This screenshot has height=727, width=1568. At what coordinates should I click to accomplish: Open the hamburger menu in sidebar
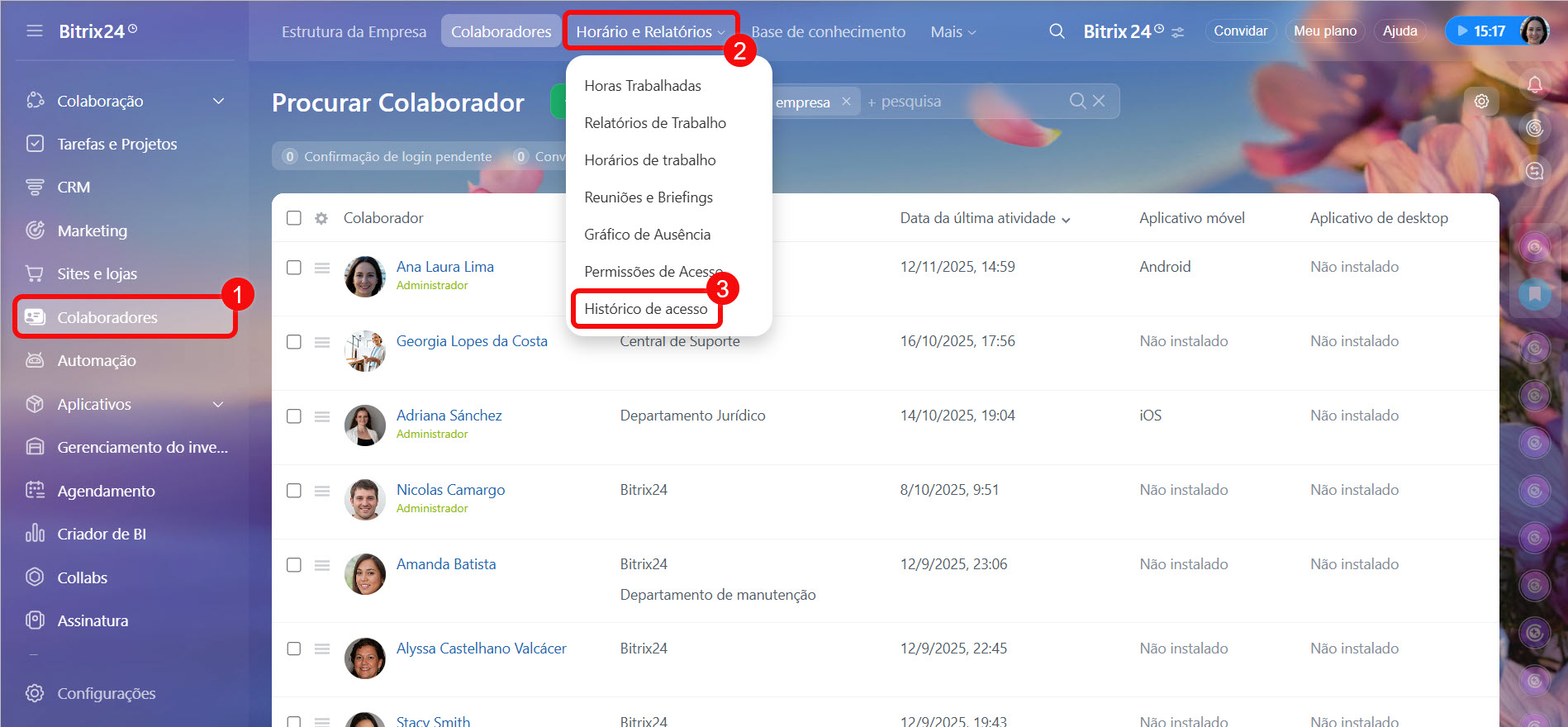pyautogui.click(x=35, y=31)
